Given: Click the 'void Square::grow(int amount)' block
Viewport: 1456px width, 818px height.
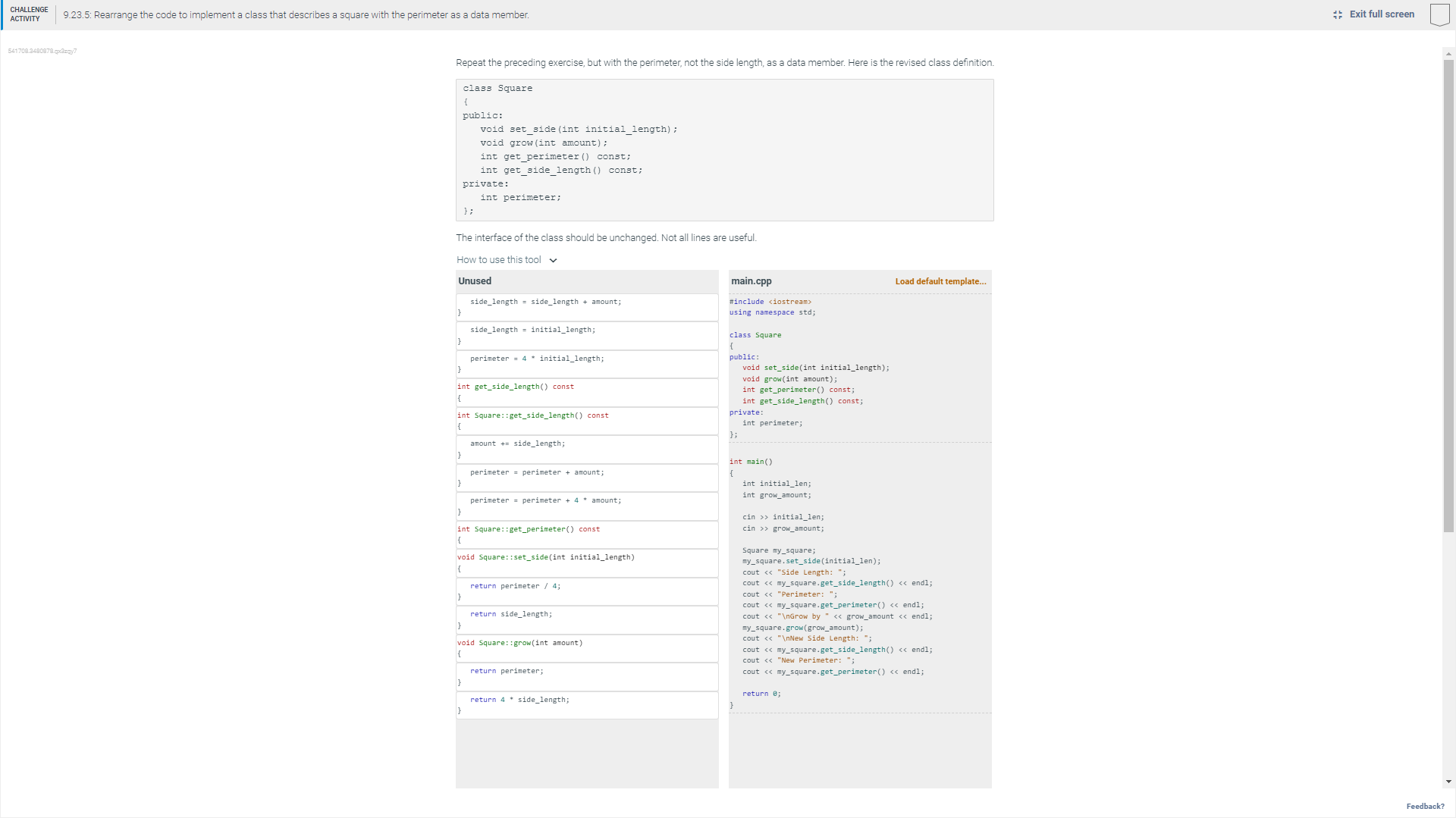Looking at the screenshot, I should tap(588, 648).
